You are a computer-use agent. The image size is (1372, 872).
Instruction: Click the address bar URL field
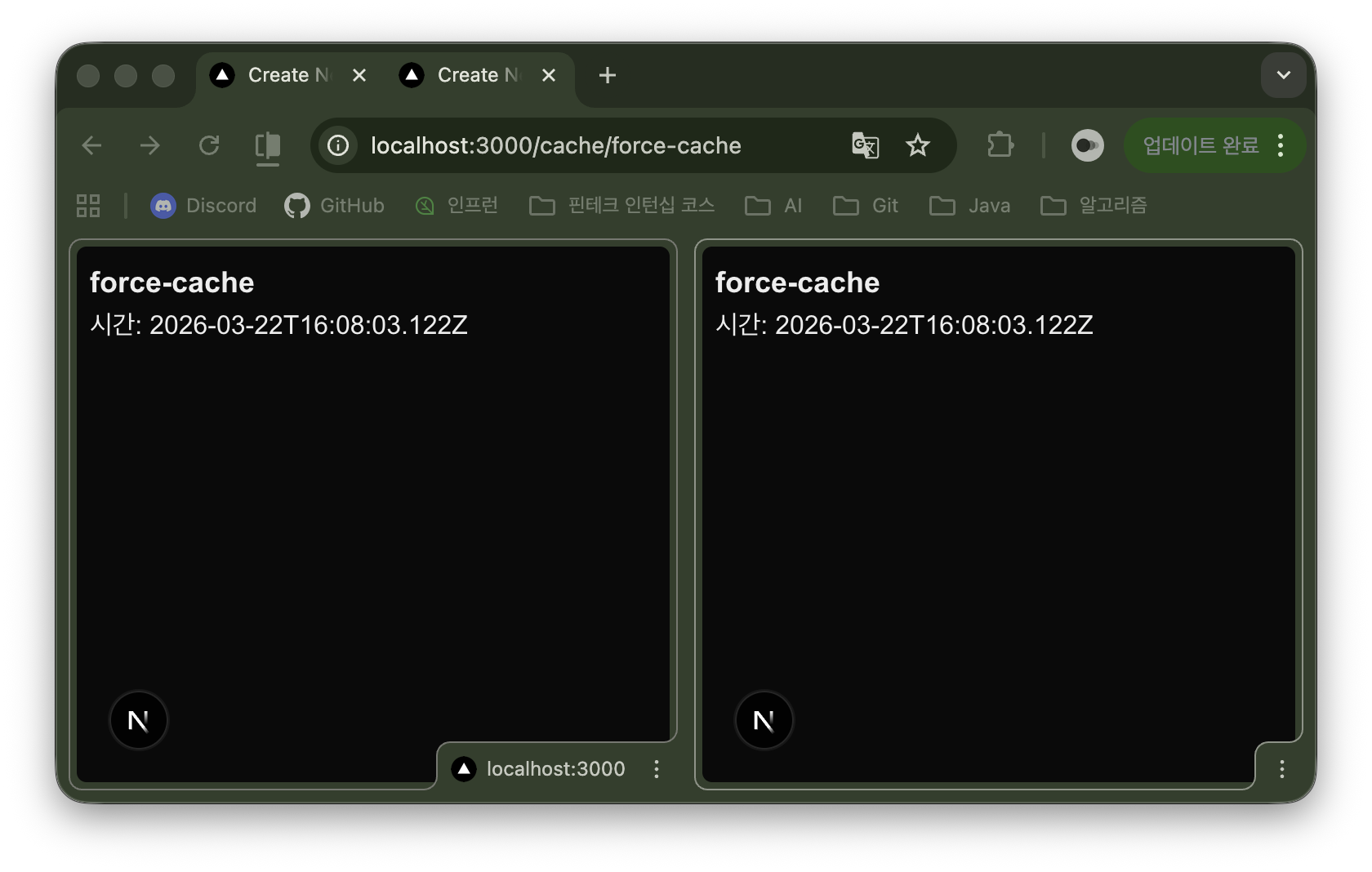pos(555,145)
